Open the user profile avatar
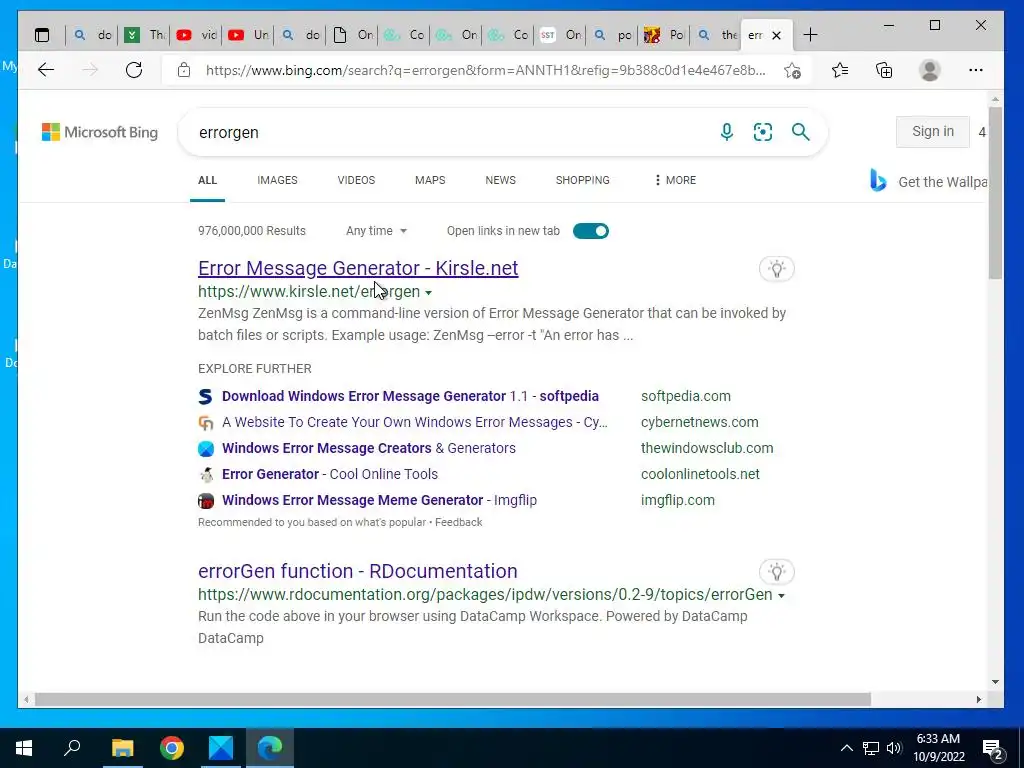The height and width of the screenshot is (768, 1024). [x=929, y=70]
